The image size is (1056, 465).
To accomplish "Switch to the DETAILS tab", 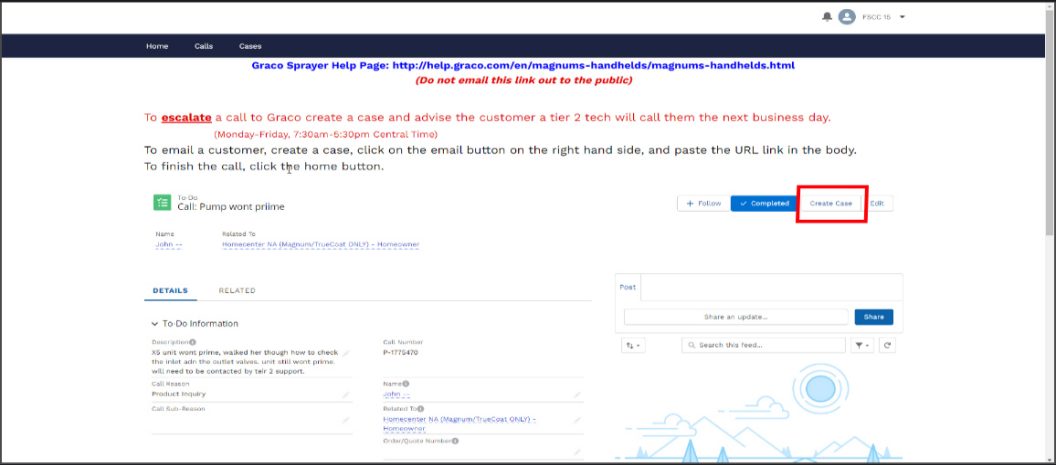I will [170, 291].
